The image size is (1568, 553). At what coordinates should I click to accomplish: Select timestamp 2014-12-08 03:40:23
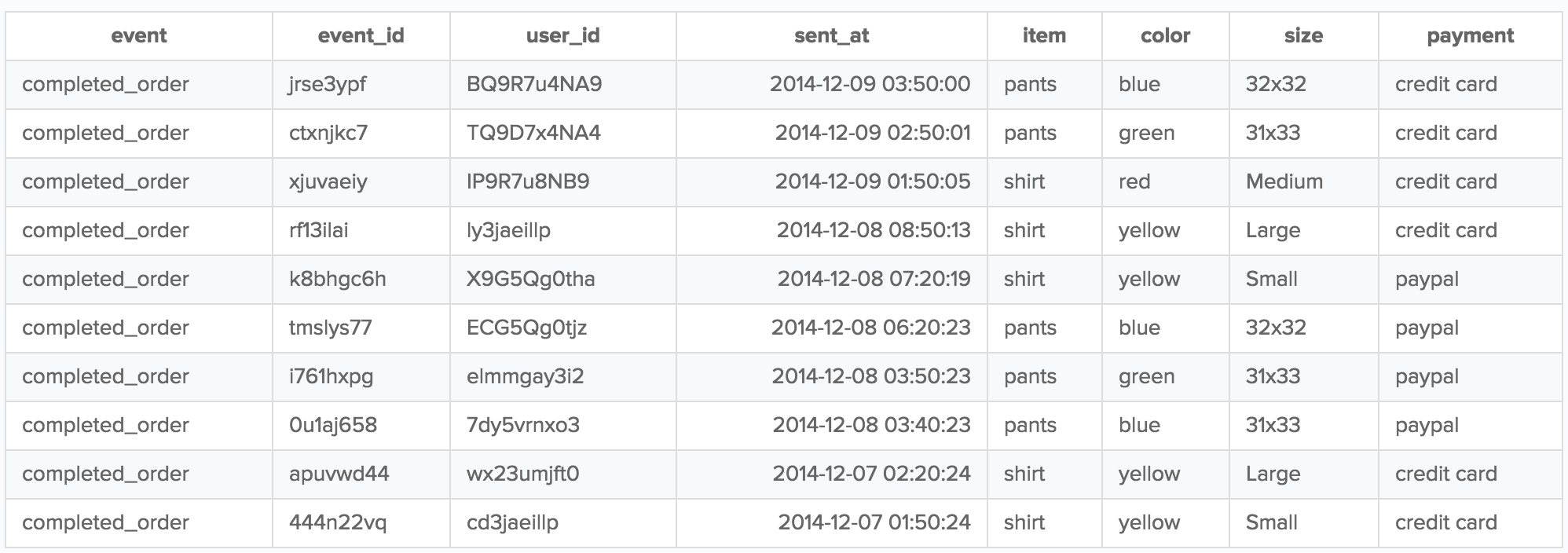871,426
